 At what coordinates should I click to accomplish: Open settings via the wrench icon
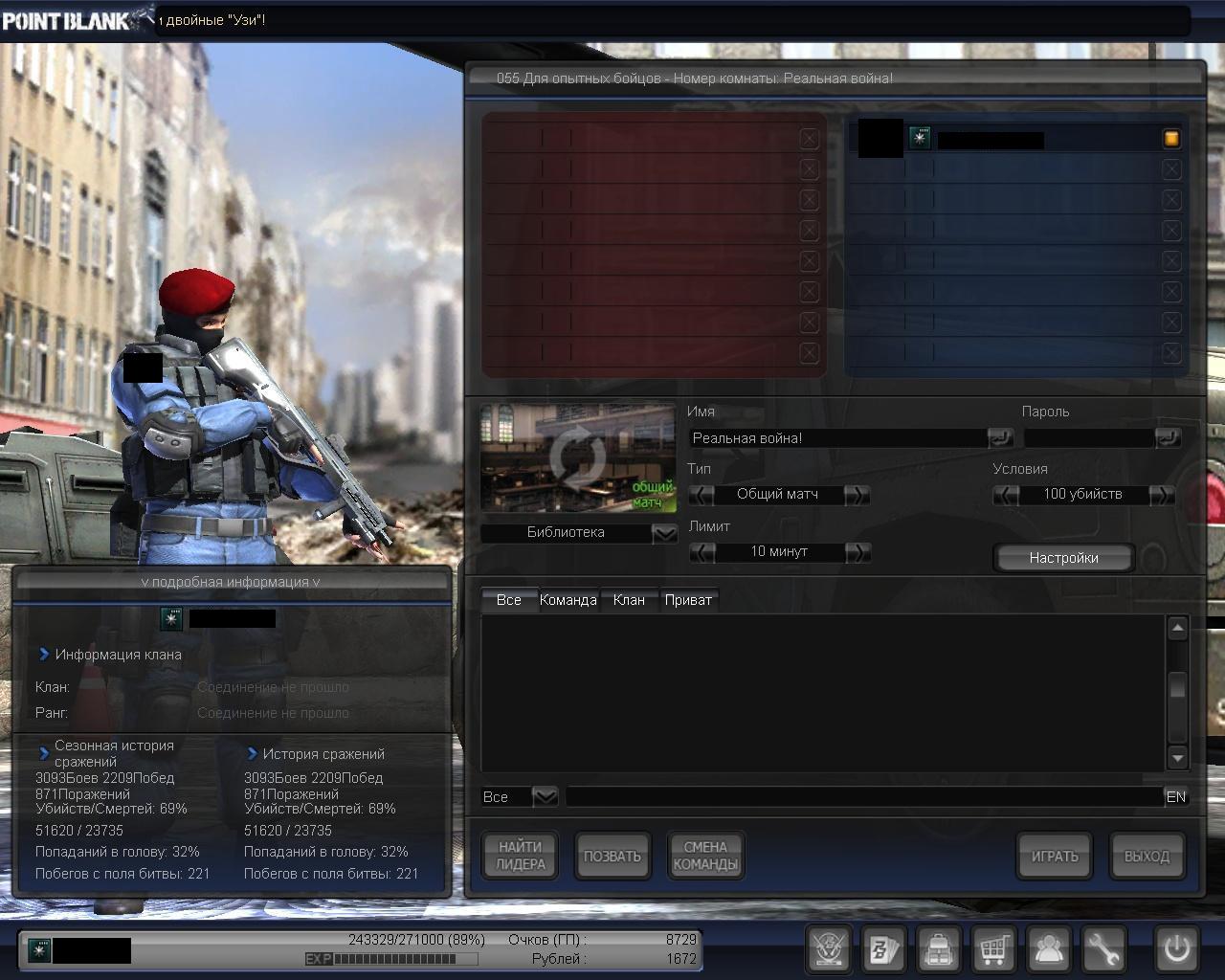1103,949
